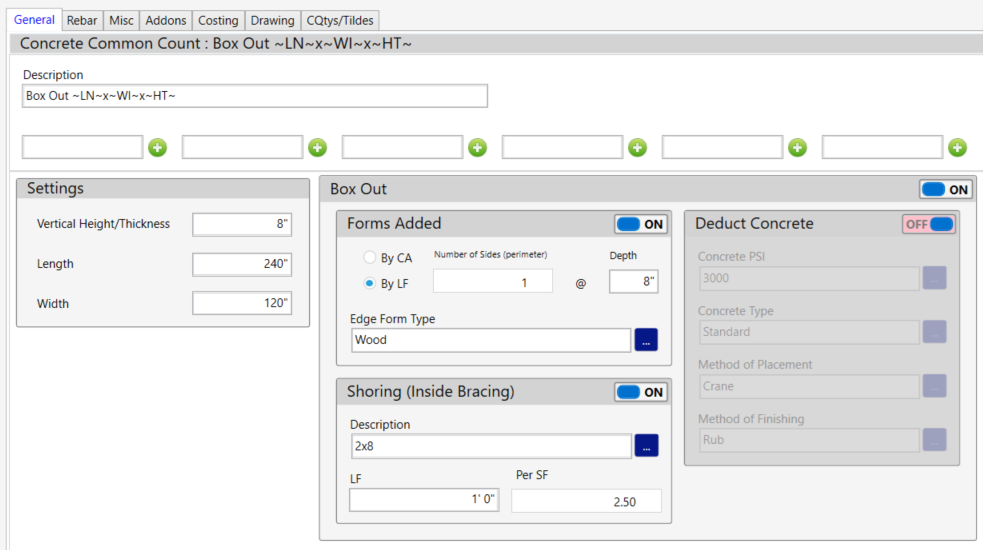Turn off the Forms Added switch
983x550 pixels.
coord(641,224)
